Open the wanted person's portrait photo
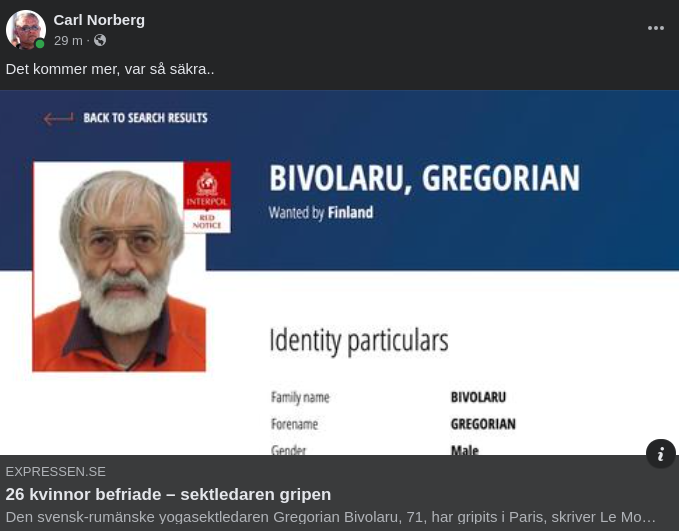679x531 pixels. click(x=119, y=266)
